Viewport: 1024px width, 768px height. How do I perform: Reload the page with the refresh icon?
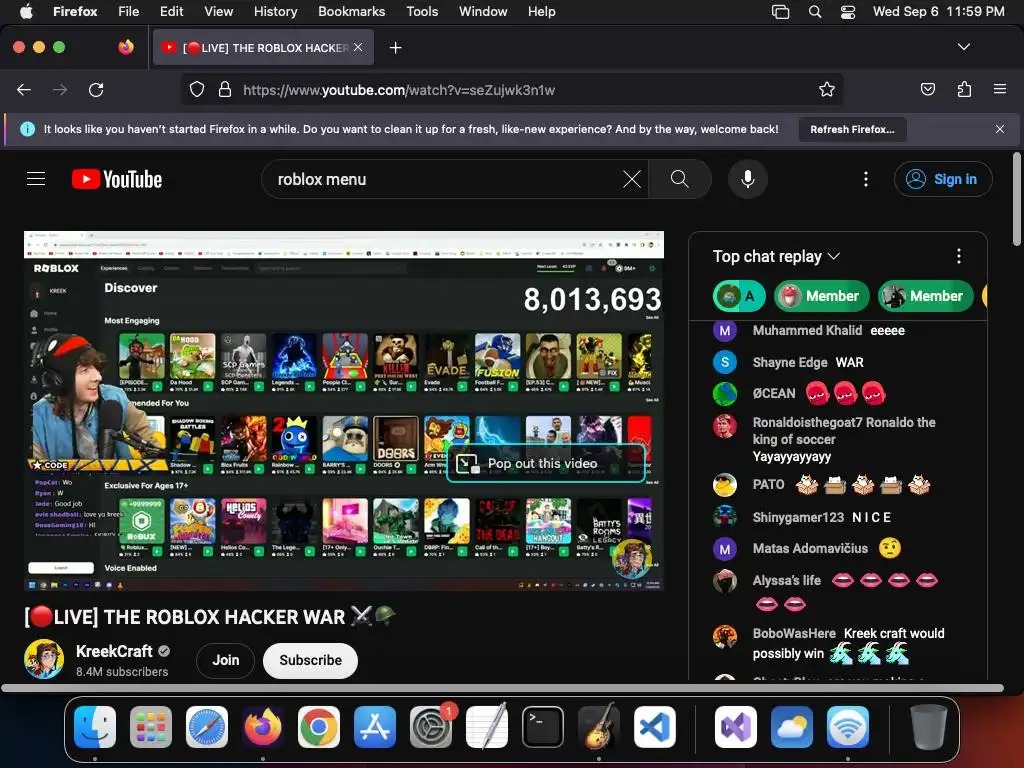[96, 90]
